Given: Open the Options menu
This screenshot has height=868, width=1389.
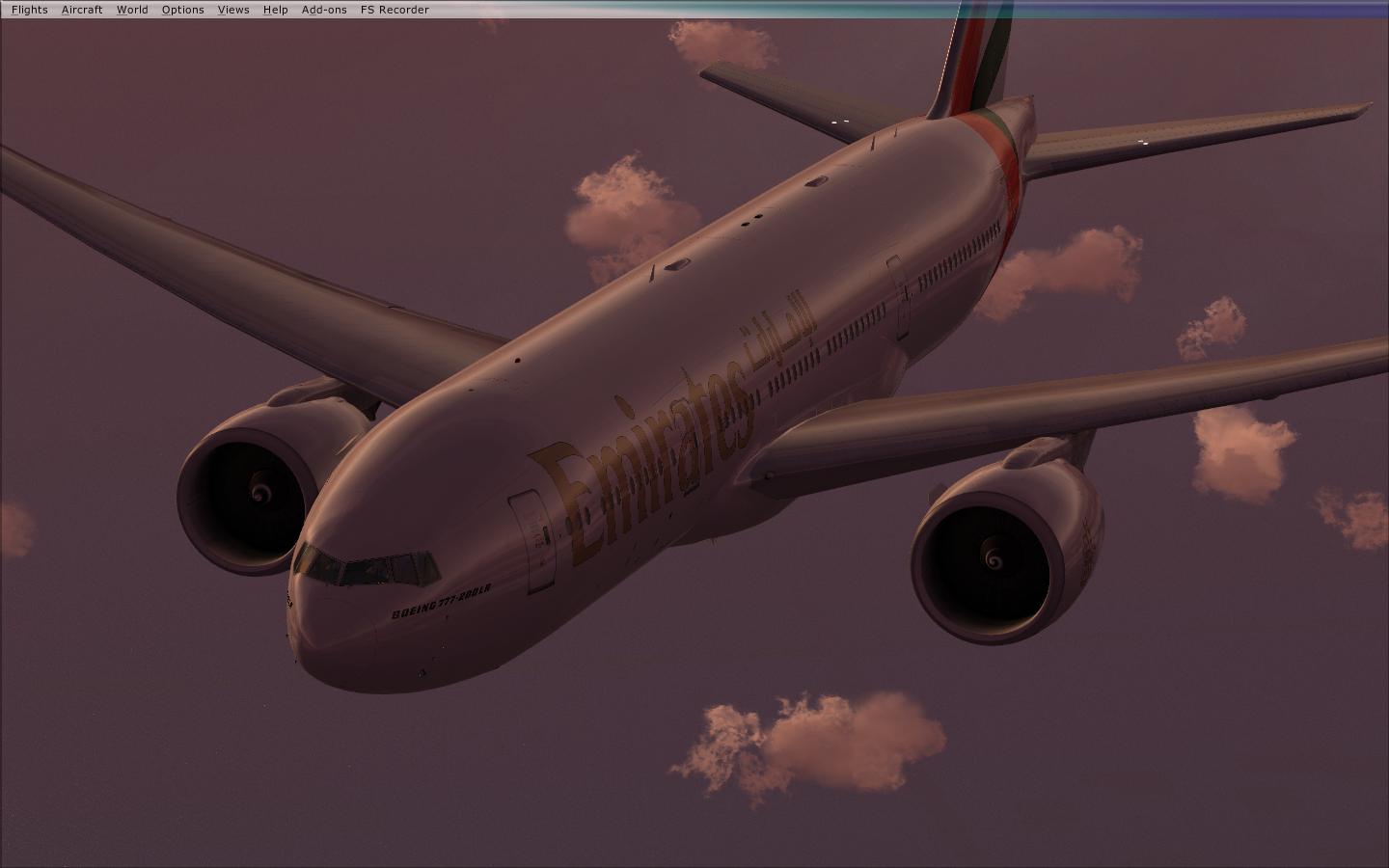Looking at the screenshot, I should (x=182, y=10).
